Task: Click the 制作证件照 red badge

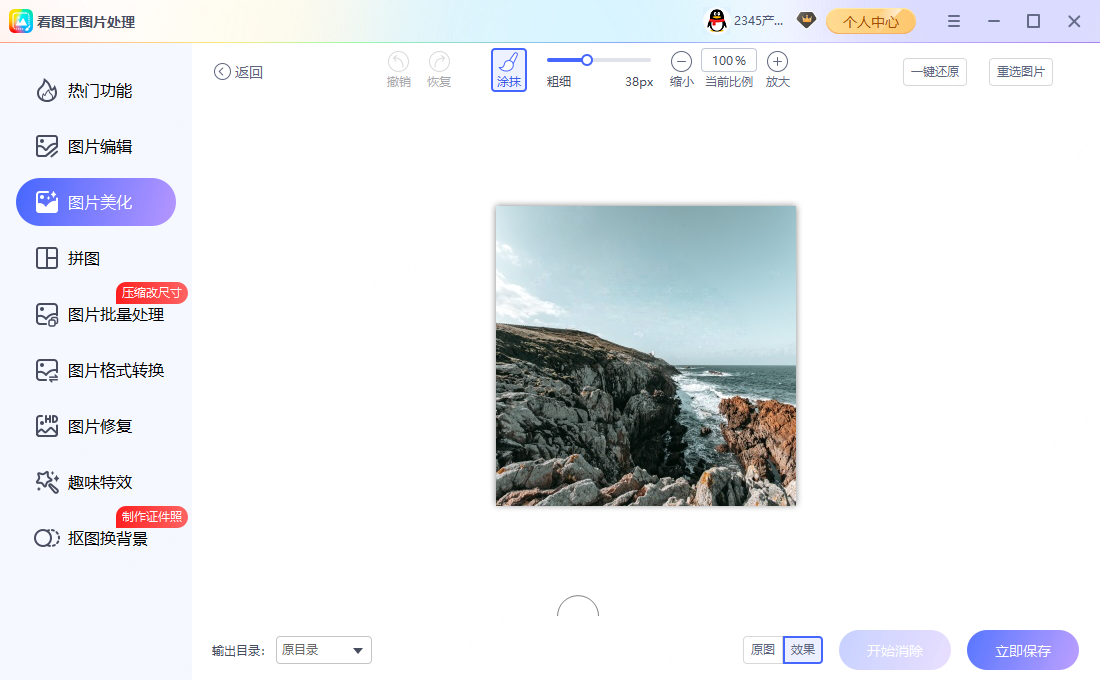Action: point(152,516)
